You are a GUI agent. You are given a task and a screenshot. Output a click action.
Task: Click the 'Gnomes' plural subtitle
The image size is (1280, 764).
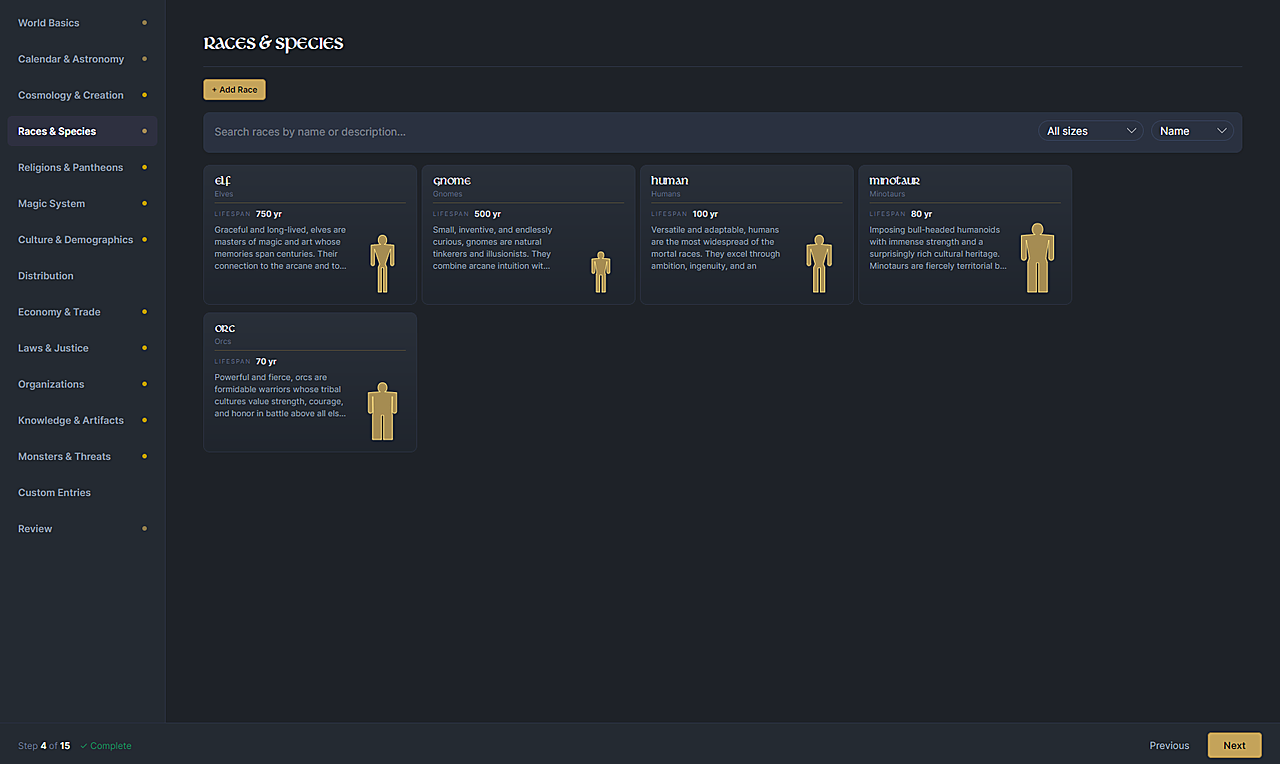[x=448, y=194]
